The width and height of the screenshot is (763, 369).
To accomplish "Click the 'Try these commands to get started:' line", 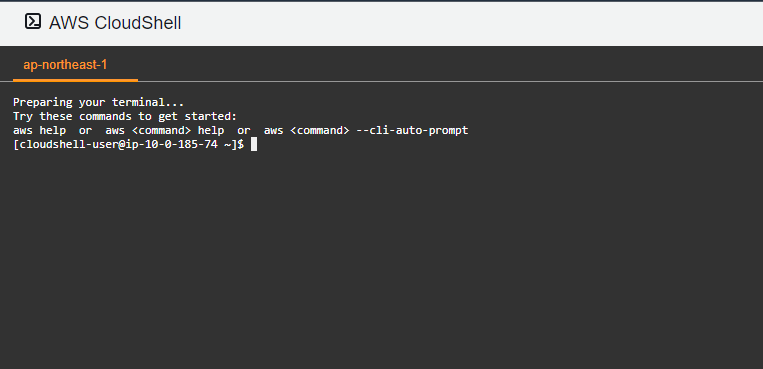I will tap(125, 116).
